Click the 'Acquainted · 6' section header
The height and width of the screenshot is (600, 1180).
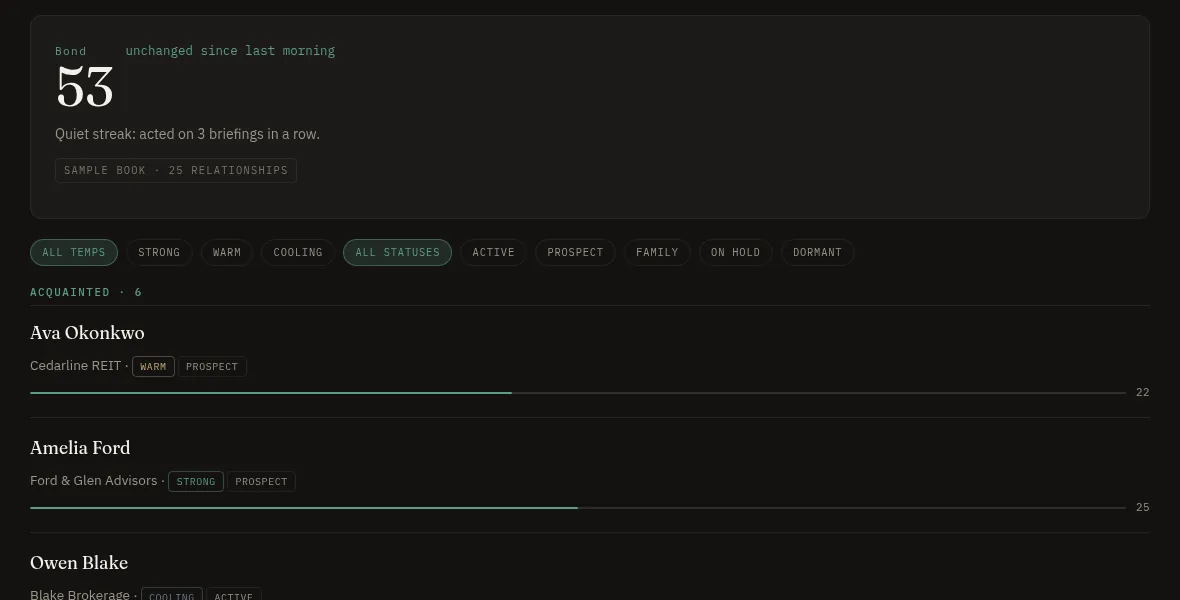pyautogui.click(x=86, y=292)
